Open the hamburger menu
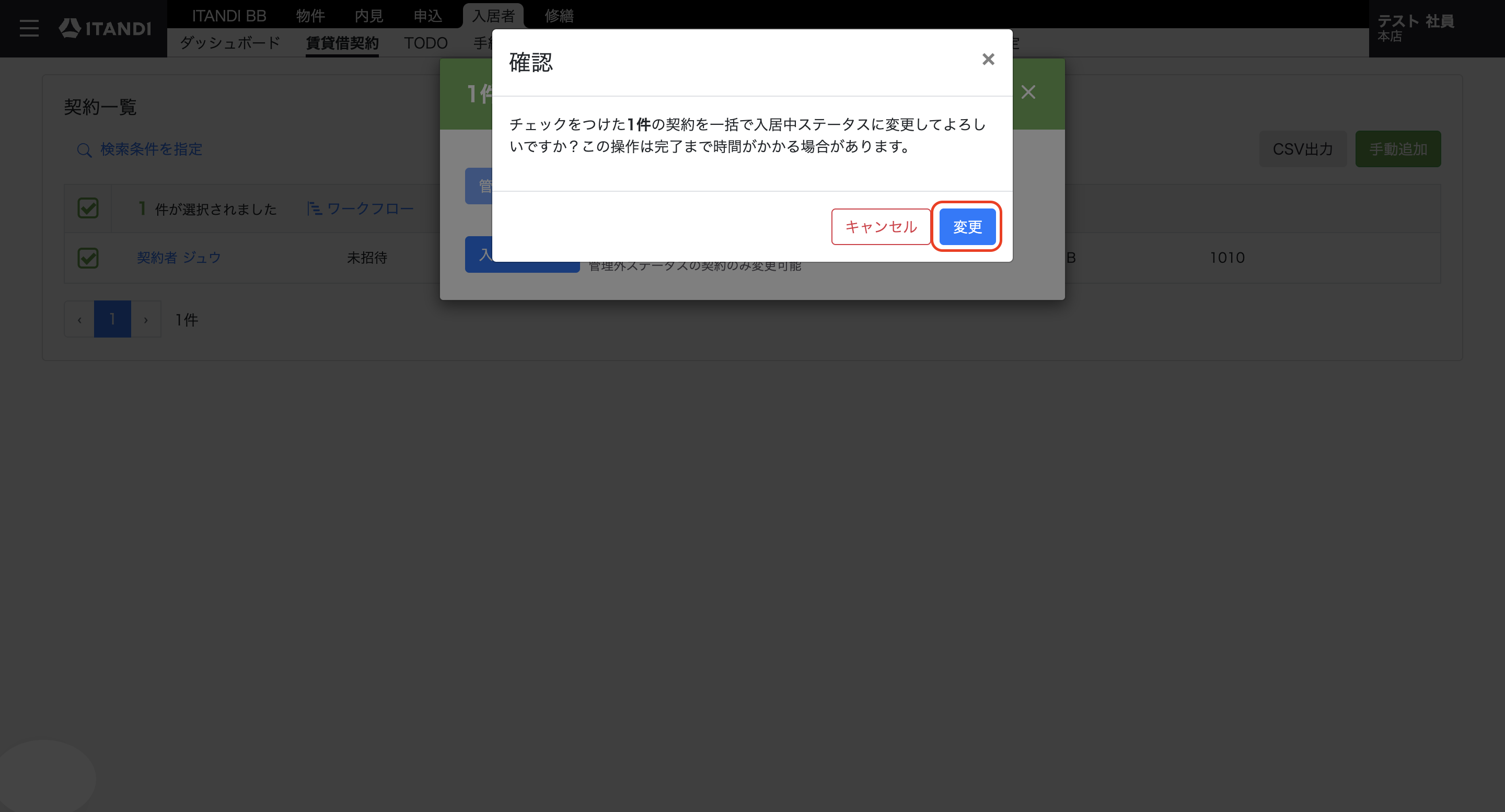The height and width of the screenshot is (812, 1505). pyautogui.click(x=29, y=28)
